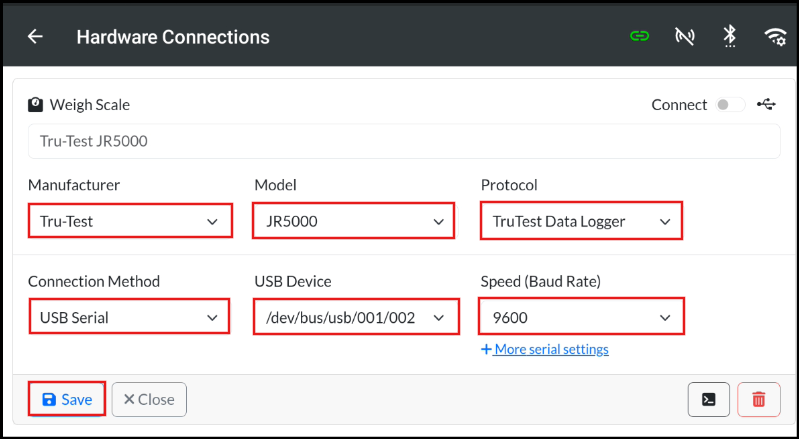Click the device name field Tru-Test JR5000
Viewport: 799px width, 439px height.
pos(404,141)
